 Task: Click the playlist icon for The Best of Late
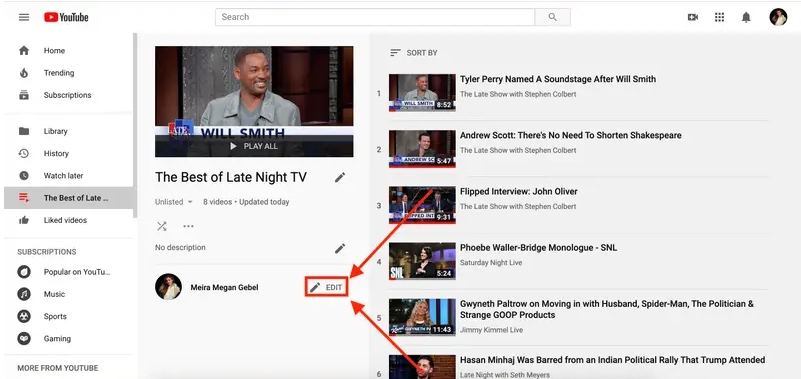pyautogui.click(x=24, y=198)
